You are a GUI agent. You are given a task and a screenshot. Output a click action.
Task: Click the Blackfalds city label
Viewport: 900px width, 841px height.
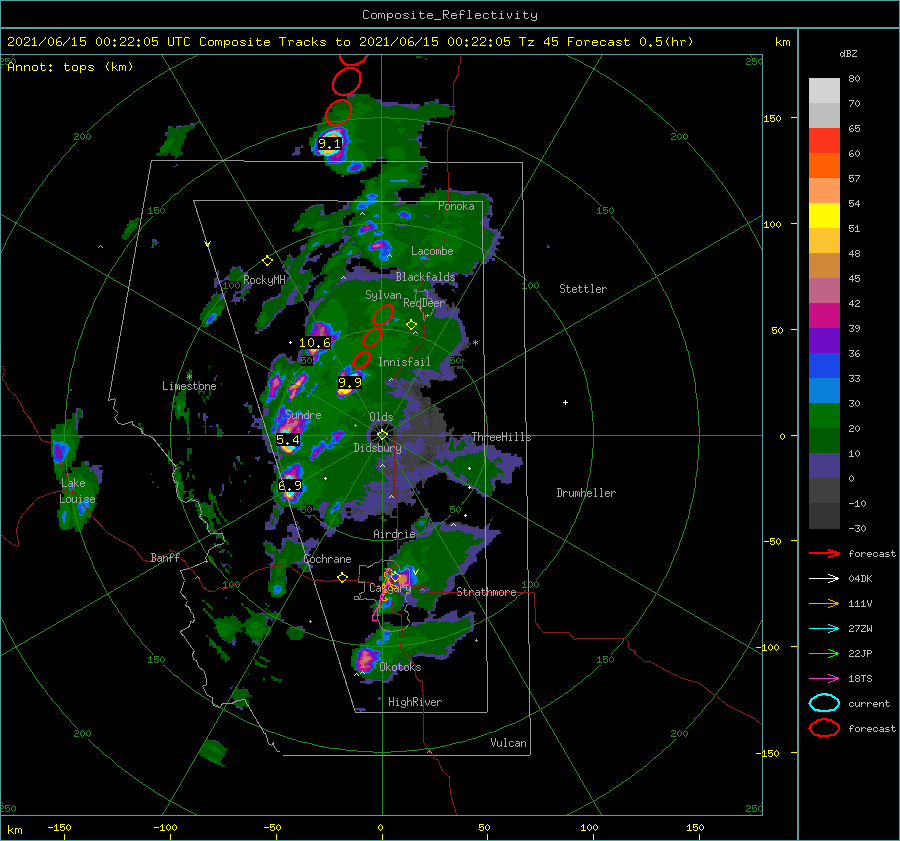coord(425,277)
